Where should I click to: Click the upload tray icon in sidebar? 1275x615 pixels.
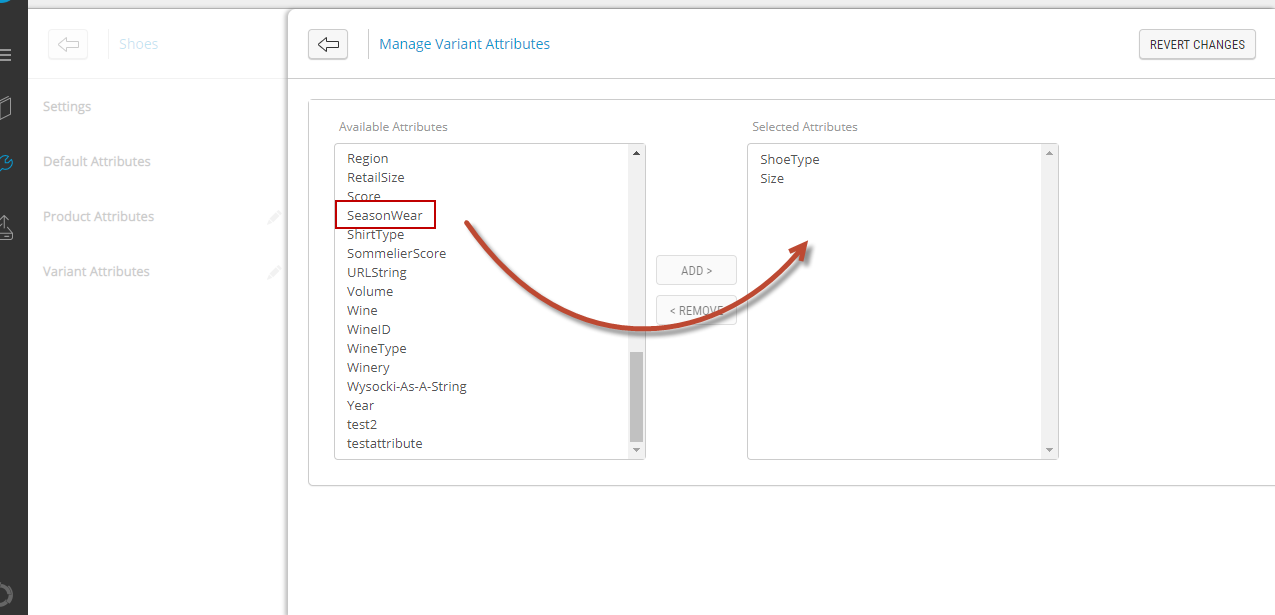pos(6,228)
